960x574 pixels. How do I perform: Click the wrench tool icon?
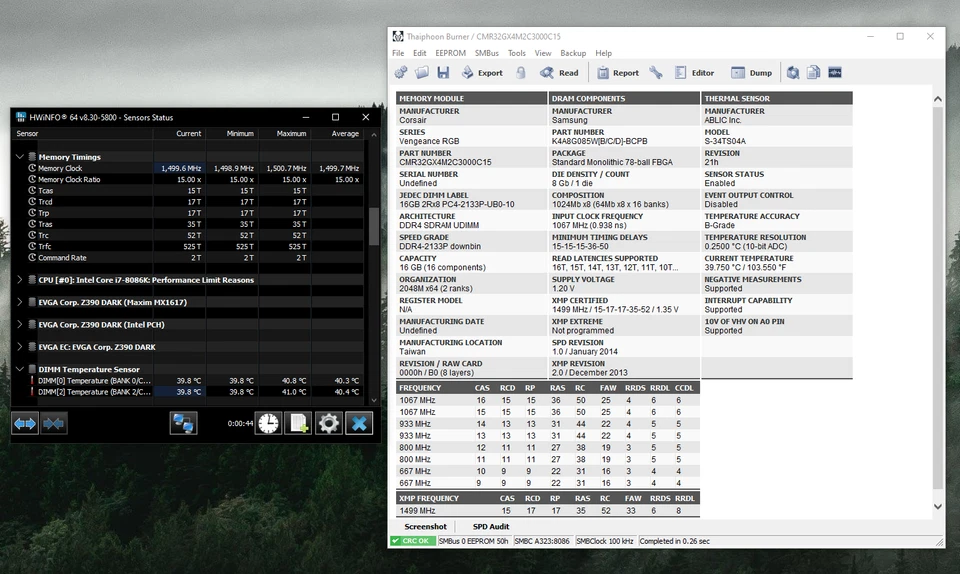[x=656, y=73]
